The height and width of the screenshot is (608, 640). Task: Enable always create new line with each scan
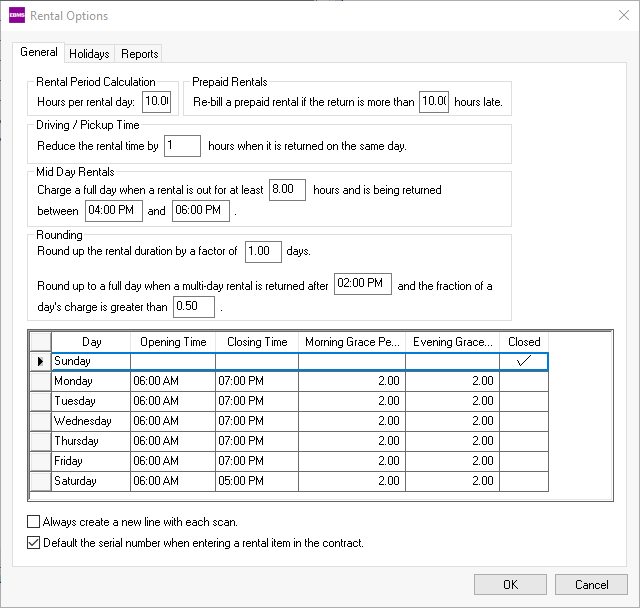(34, 522)
